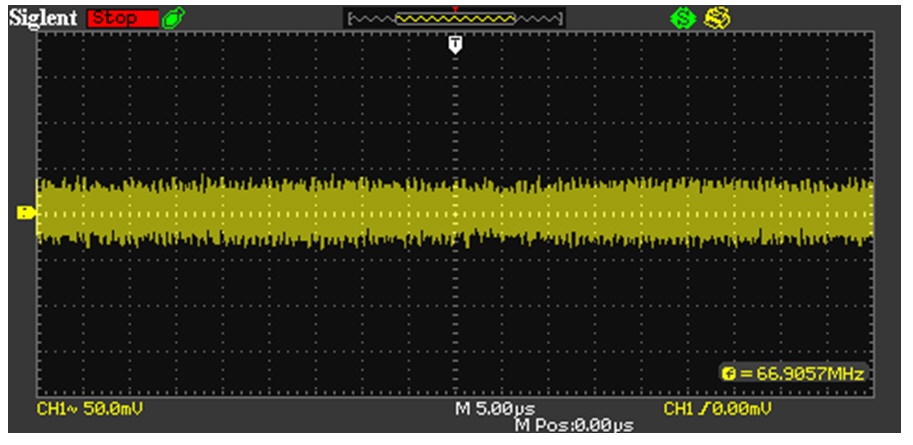The image size is (913, 445).
Task: Click the CH1 50.0mV scale readout
Action: (x=96, y=410)
